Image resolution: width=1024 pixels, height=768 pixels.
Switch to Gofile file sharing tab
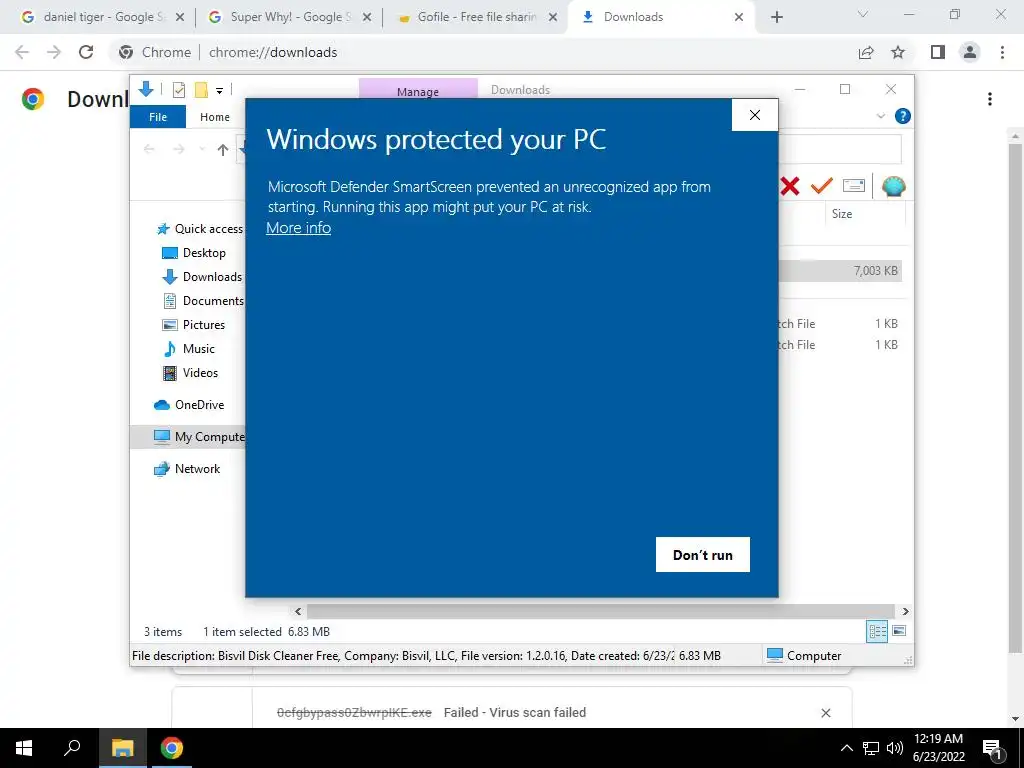(x=478, y=17)
